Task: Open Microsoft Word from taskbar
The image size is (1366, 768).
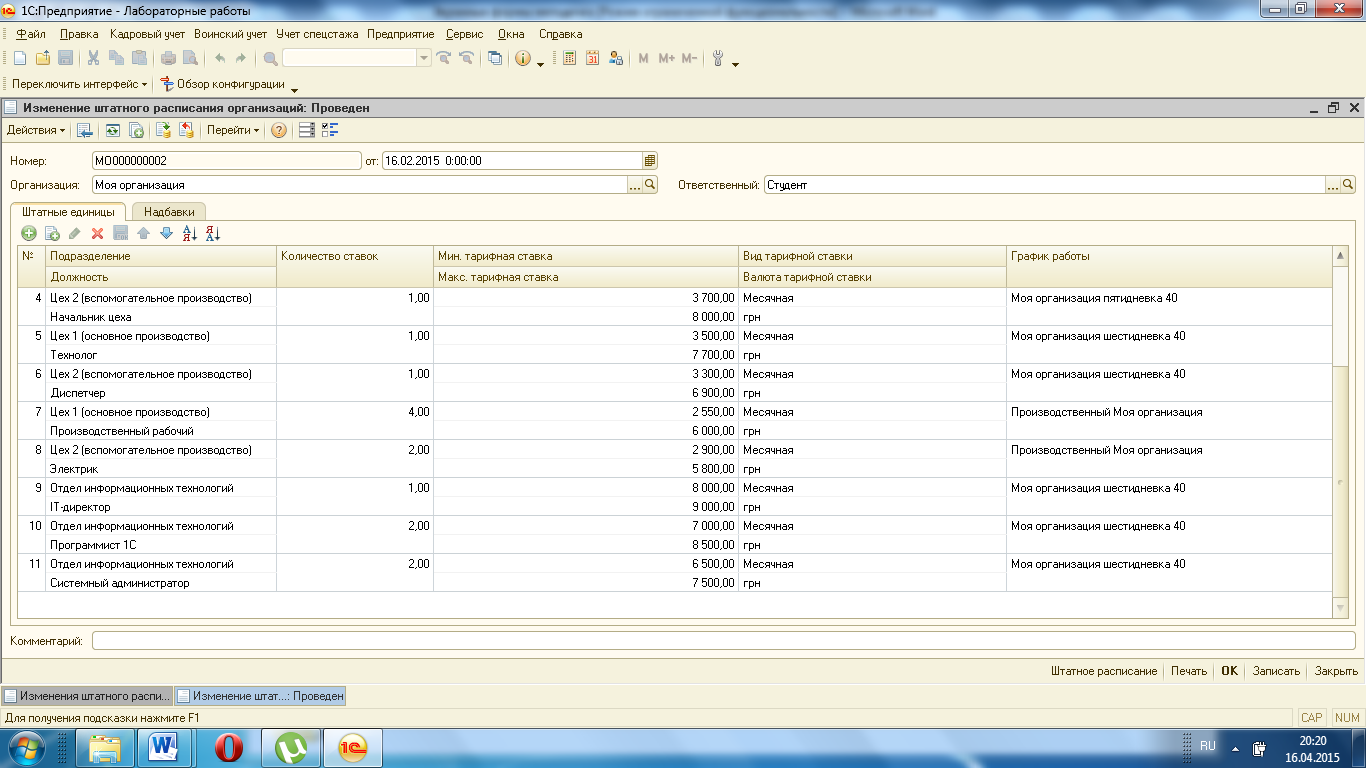Action: coord(163,746)
